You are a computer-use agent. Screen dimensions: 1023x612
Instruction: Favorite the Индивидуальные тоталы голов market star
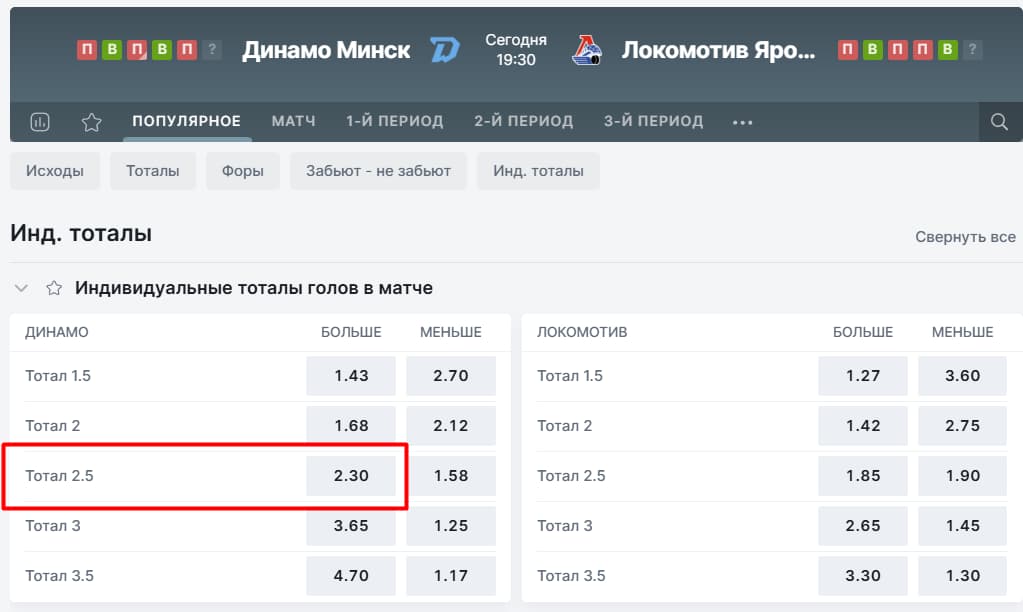(x=54, y=288)
